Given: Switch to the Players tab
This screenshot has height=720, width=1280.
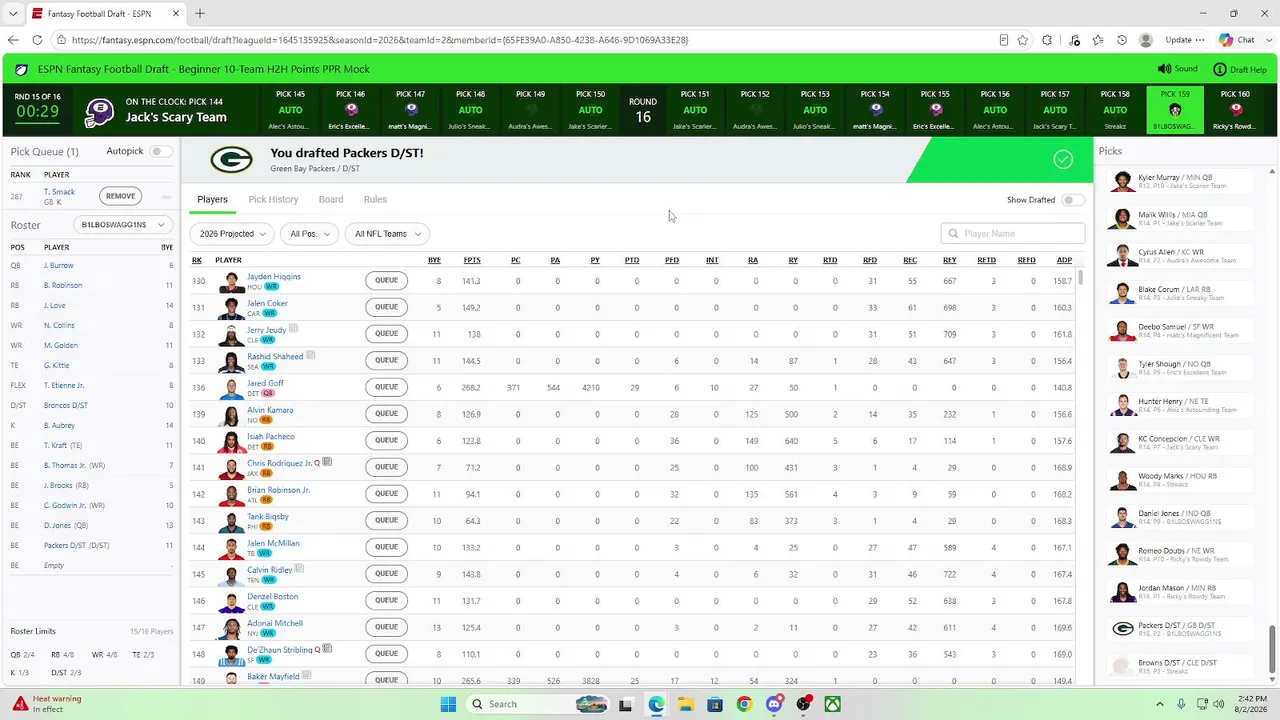Looking at the screenshot, I should [212, 200].
